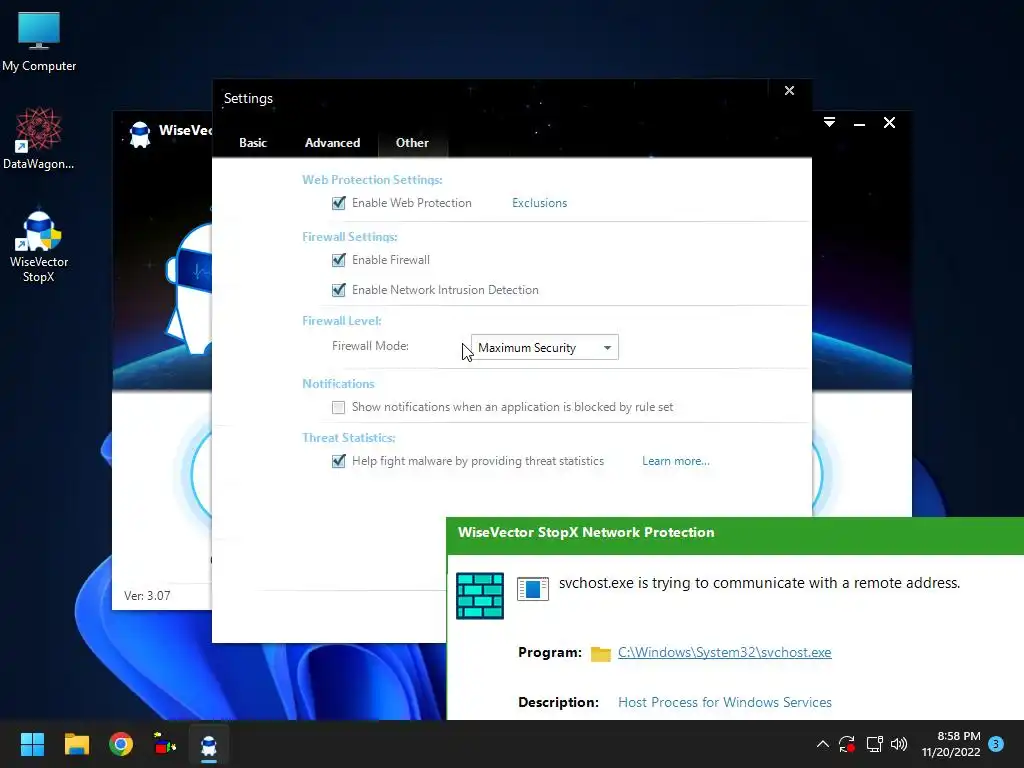Click WiseVector logo in main window title
1024x768 pixels.
[x=140, y=133]
